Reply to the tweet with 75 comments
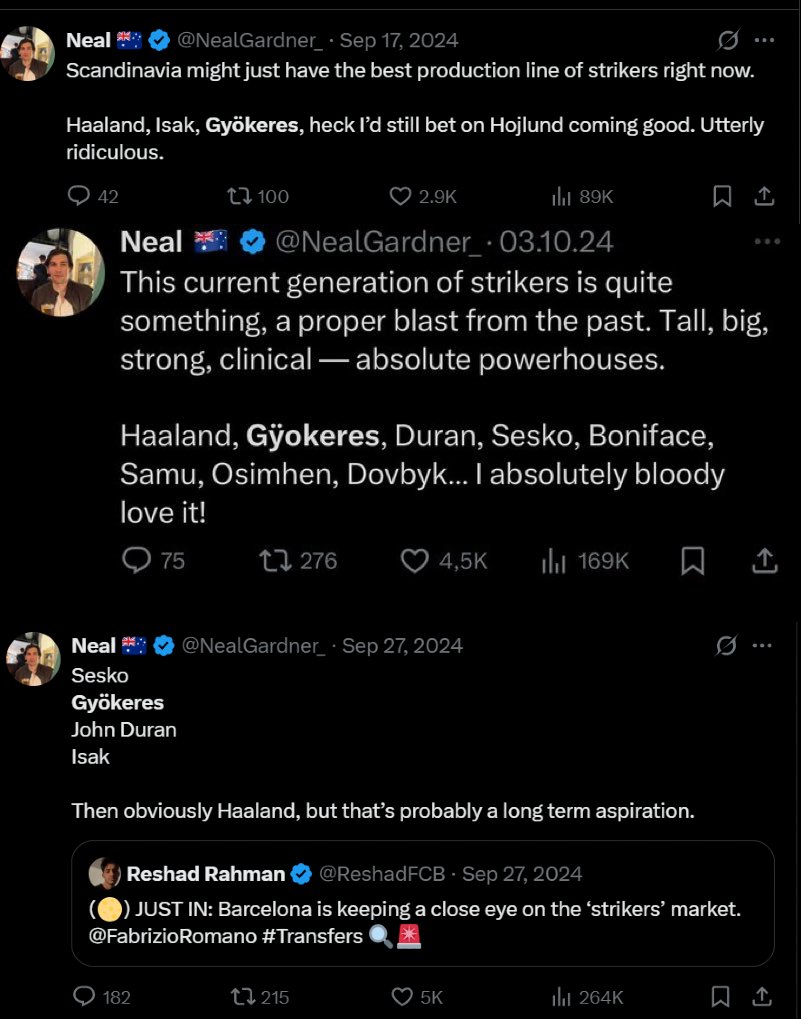Screen dimensions: 801x1019 pos(136,561)
